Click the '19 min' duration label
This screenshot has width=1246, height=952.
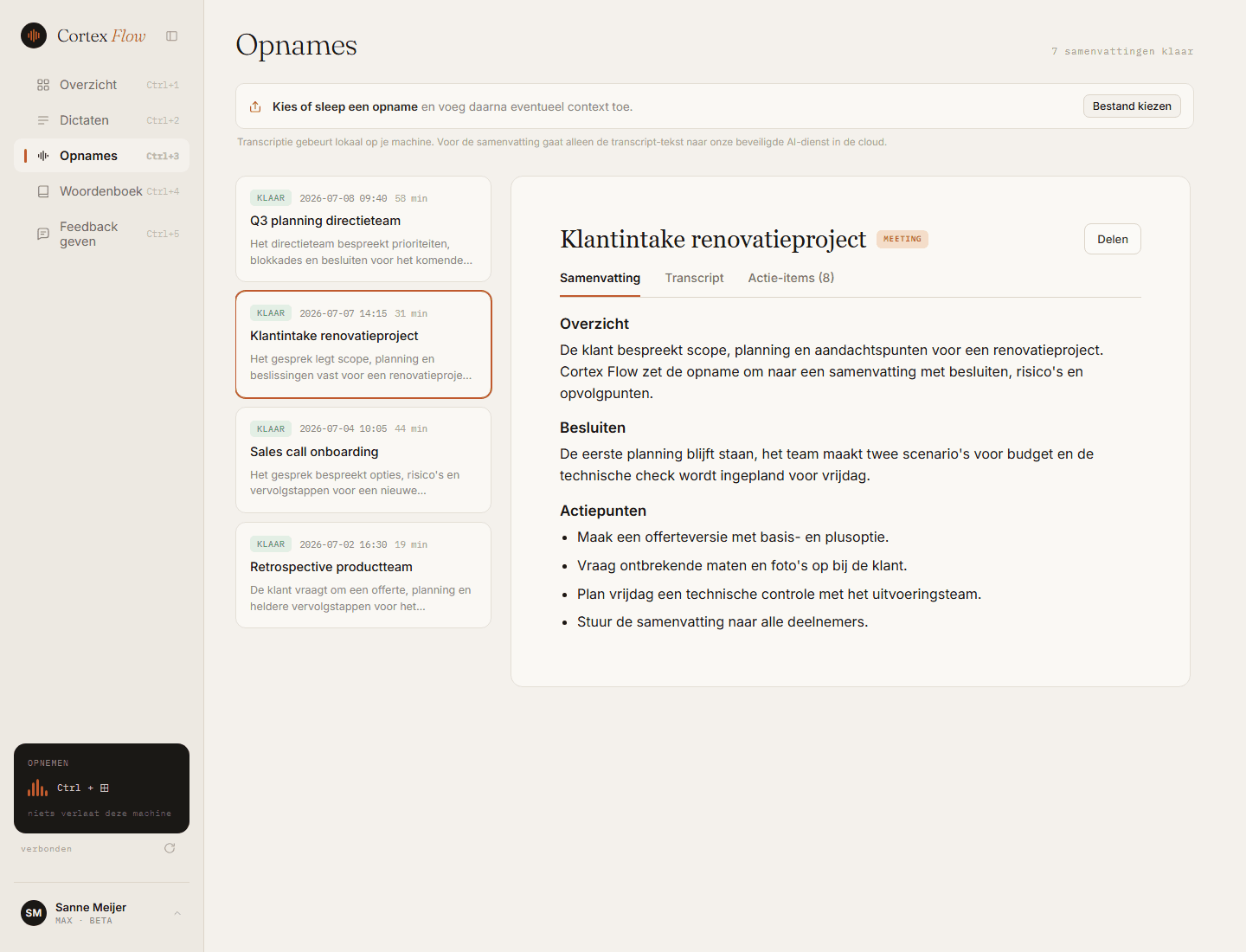coord(411,544)
